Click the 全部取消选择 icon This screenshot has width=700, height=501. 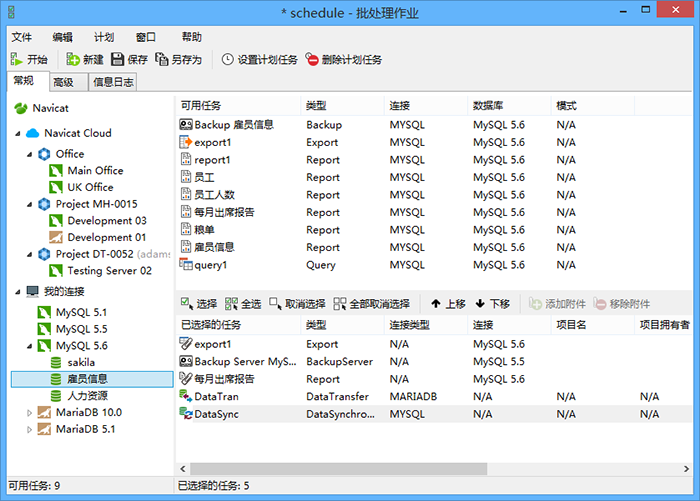pyautogui.click(x=340, y=304)
